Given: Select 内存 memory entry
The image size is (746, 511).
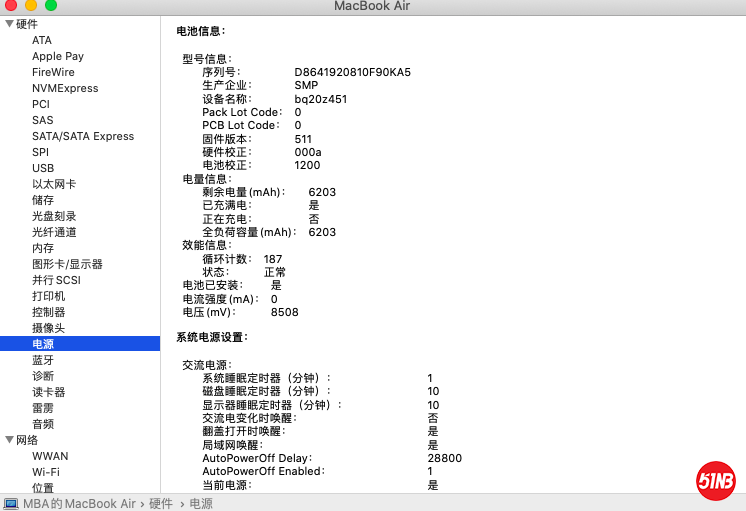Looking at the screenshot, I should coord(43,248).
